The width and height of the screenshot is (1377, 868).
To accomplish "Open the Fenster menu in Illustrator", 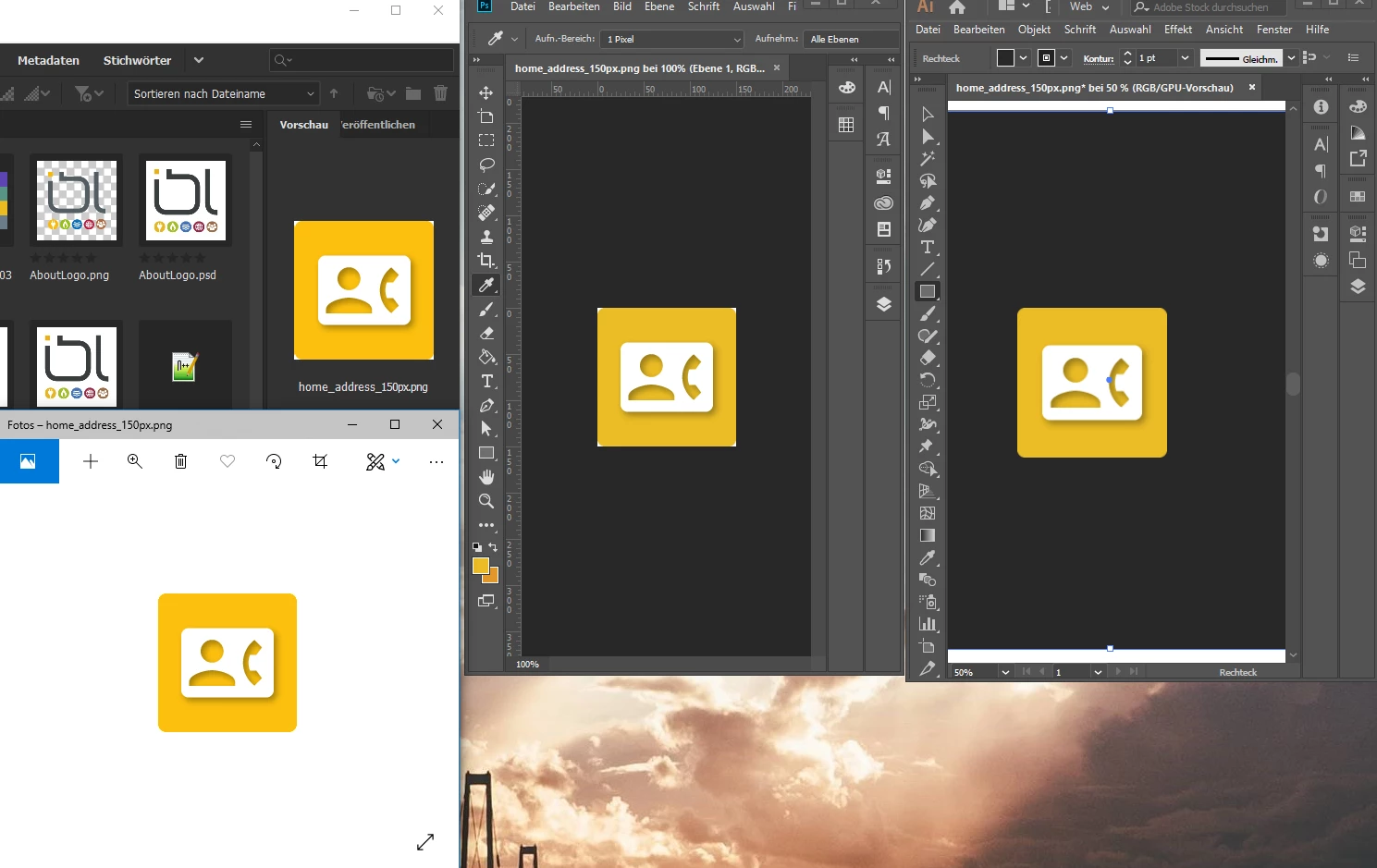I will pos(1274,30).
